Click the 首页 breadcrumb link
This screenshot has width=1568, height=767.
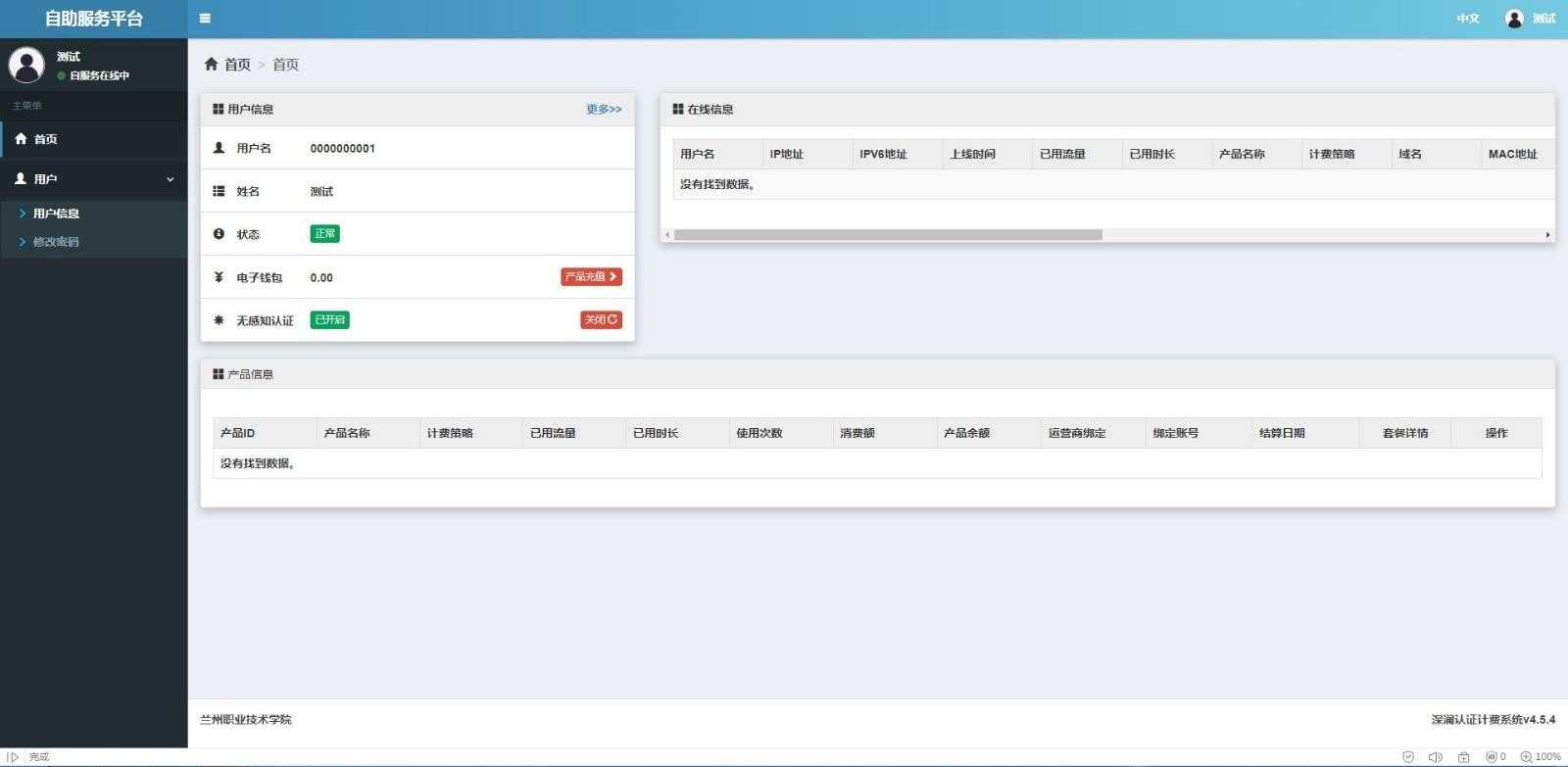coord(237,65)
